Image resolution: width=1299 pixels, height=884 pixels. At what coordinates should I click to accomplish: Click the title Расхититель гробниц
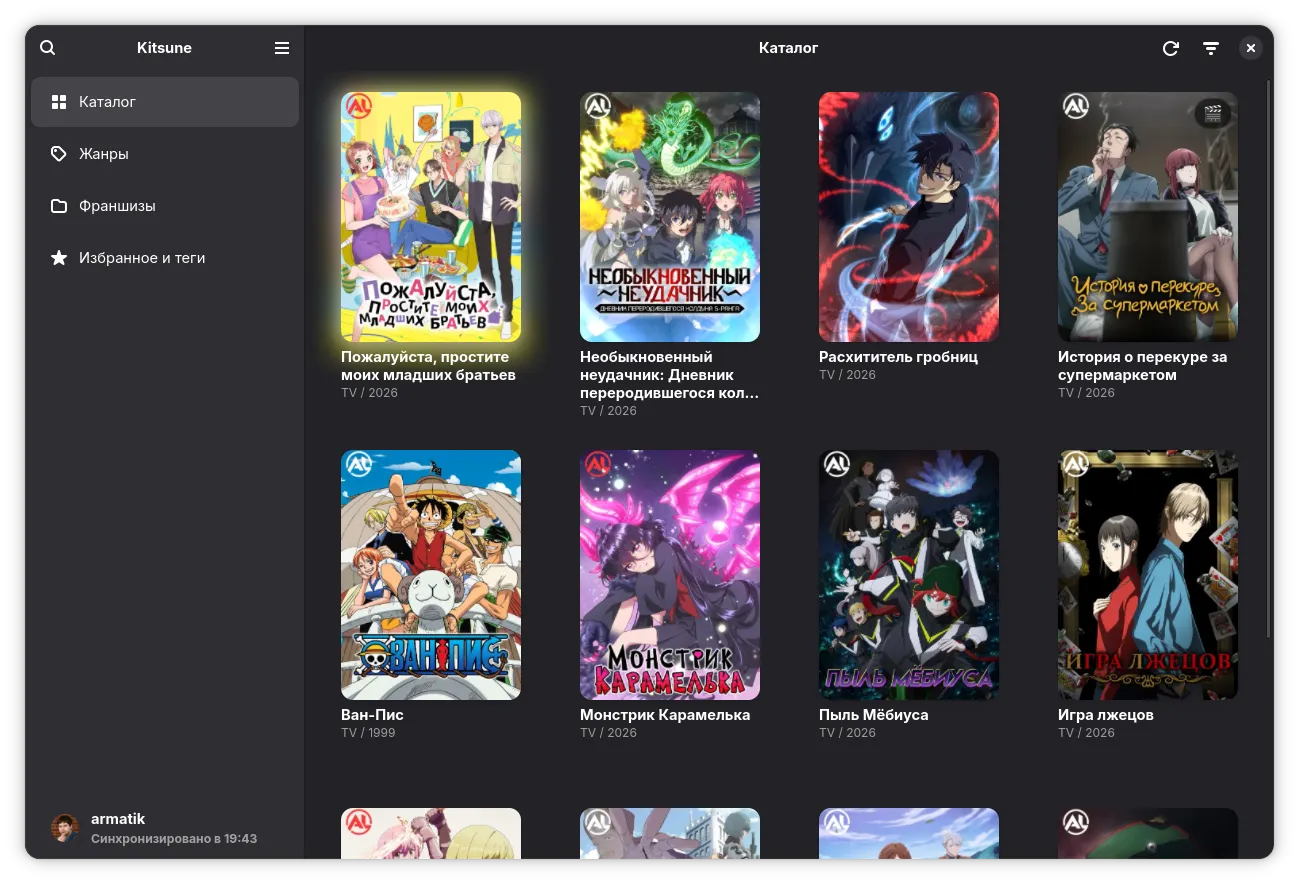[x=898, y=357]
